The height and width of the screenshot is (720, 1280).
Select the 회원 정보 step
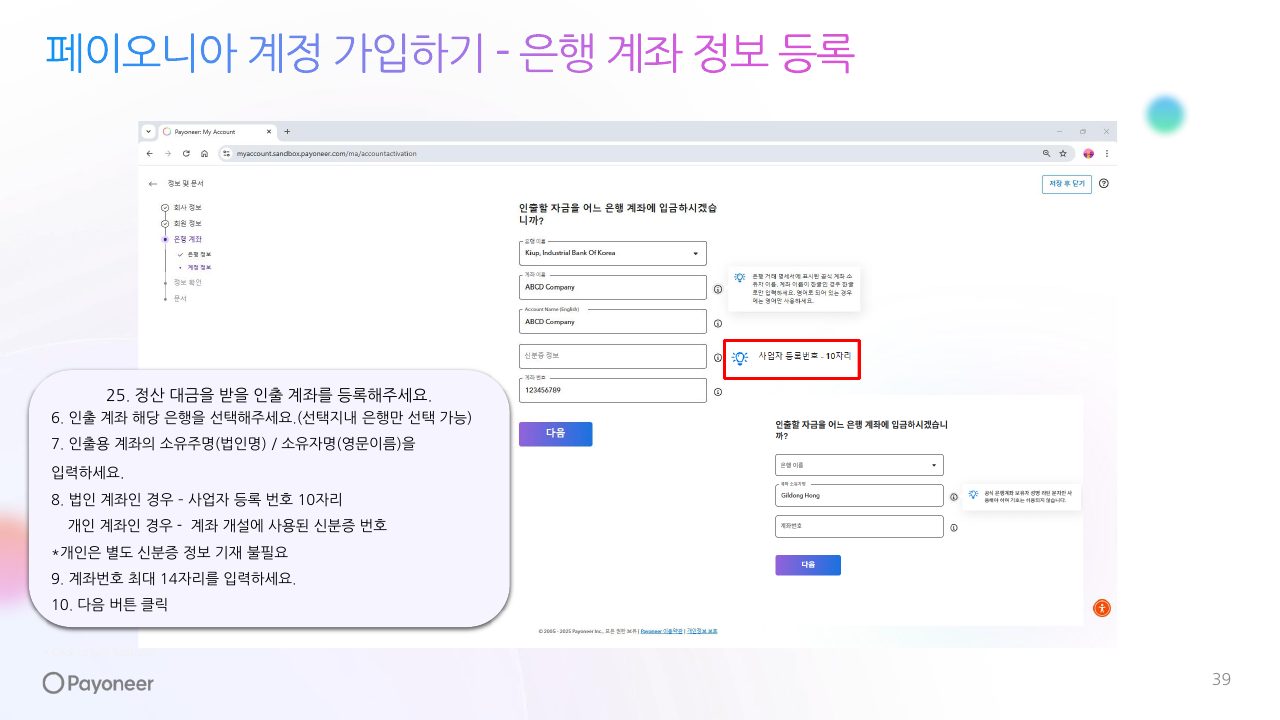[x=187, y=223]
